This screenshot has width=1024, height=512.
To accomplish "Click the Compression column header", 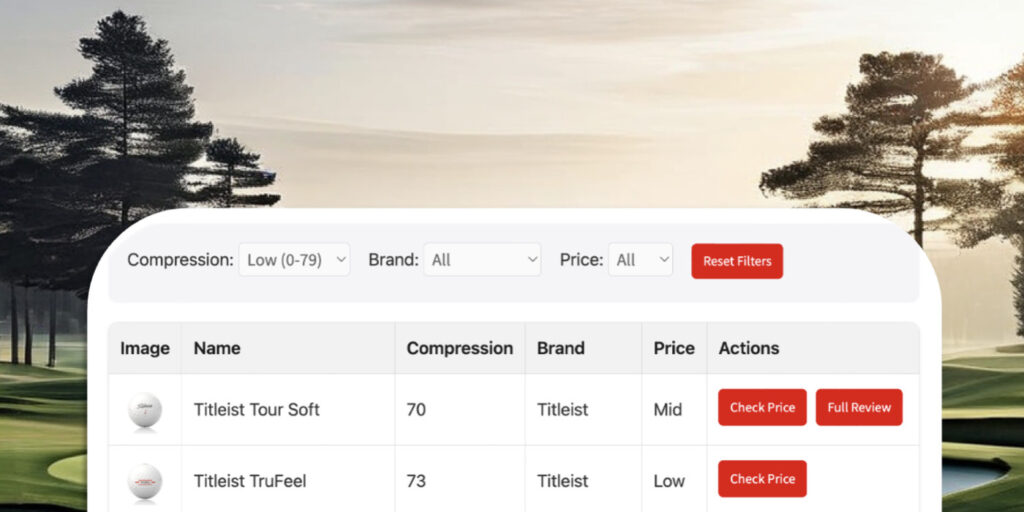I will click(459, 348).
